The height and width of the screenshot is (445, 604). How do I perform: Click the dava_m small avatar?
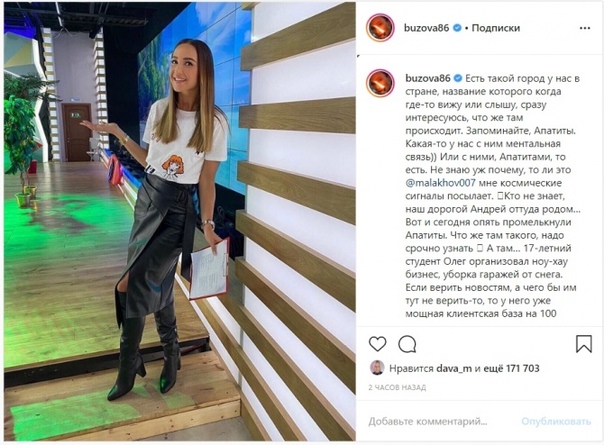pos(377,368)
